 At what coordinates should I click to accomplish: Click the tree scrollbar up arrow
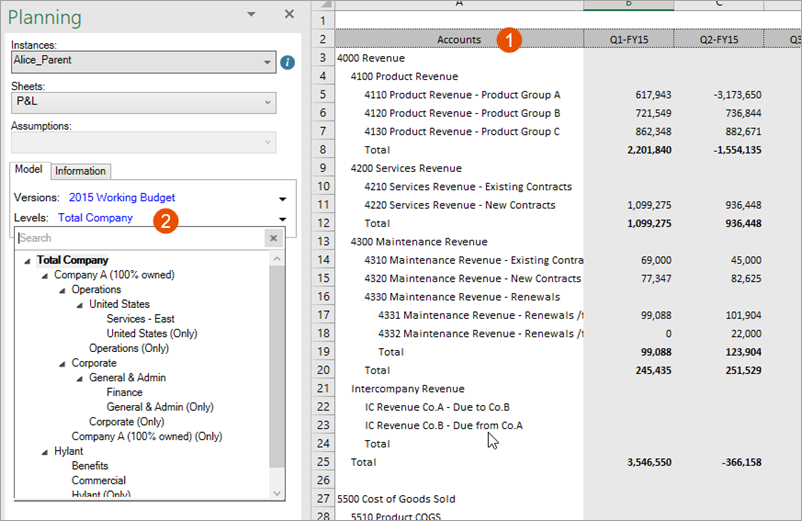(x=277, y=259)
